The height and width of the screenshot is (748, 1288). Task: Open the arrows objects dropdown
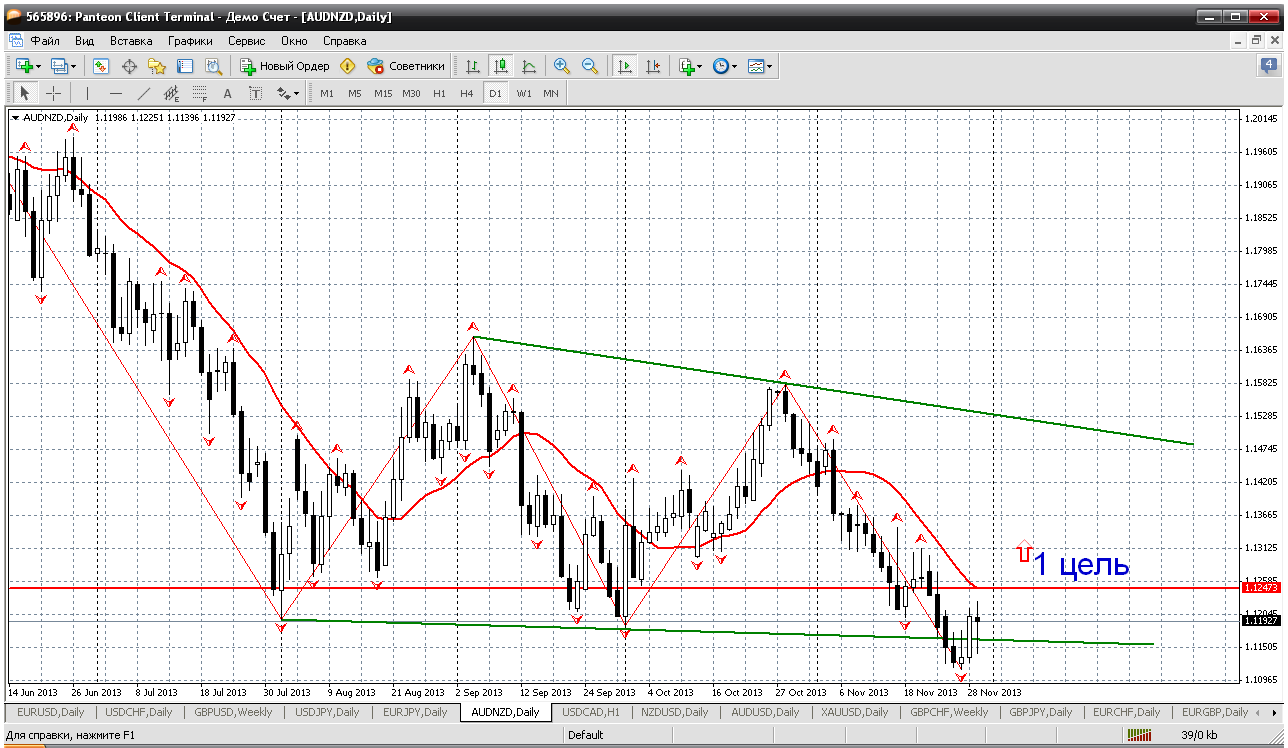click(288, 93)
